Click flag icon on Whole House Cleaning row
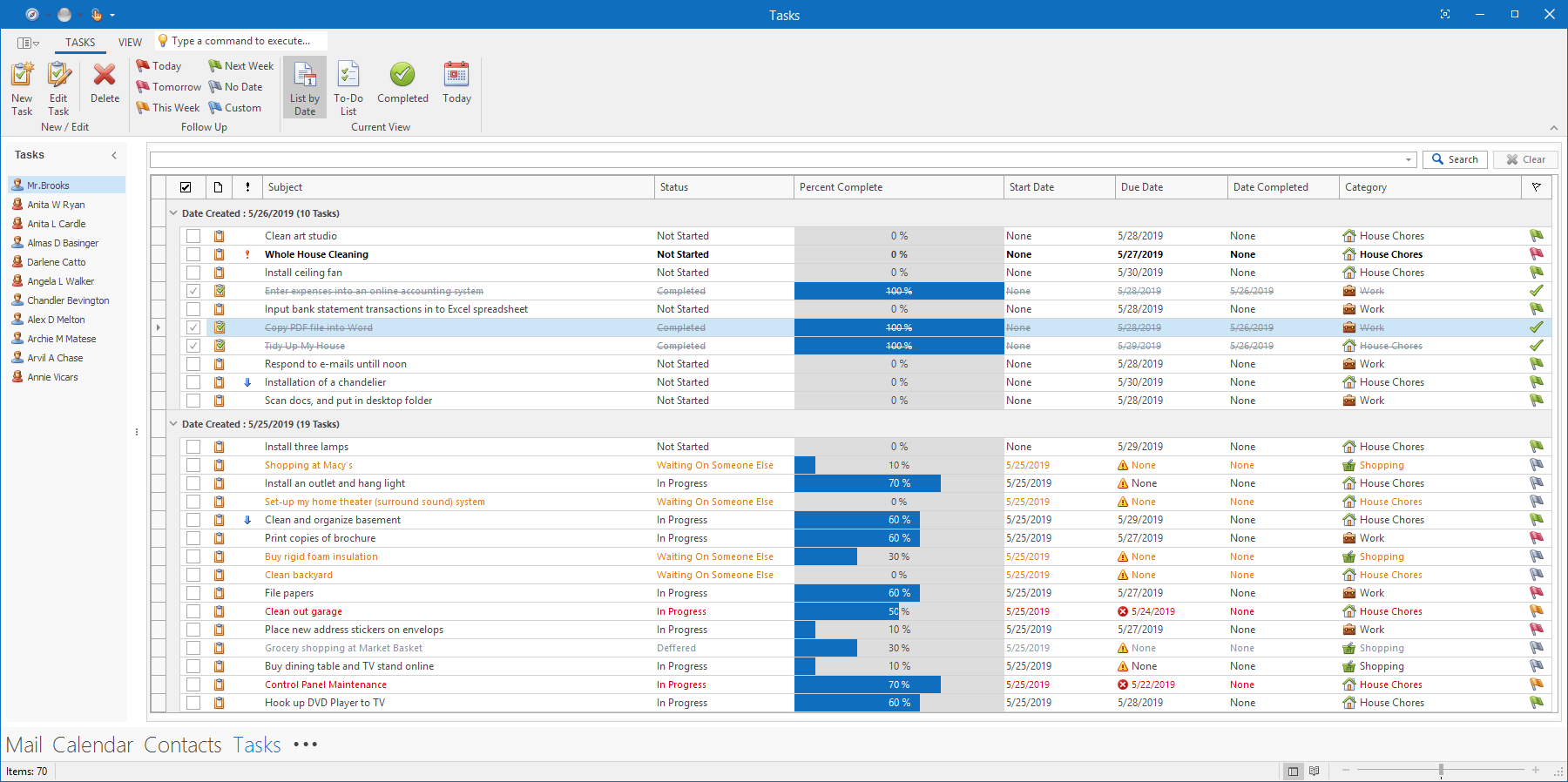The height and width of the screenshot is (782, 1568). pos(1536,254)
